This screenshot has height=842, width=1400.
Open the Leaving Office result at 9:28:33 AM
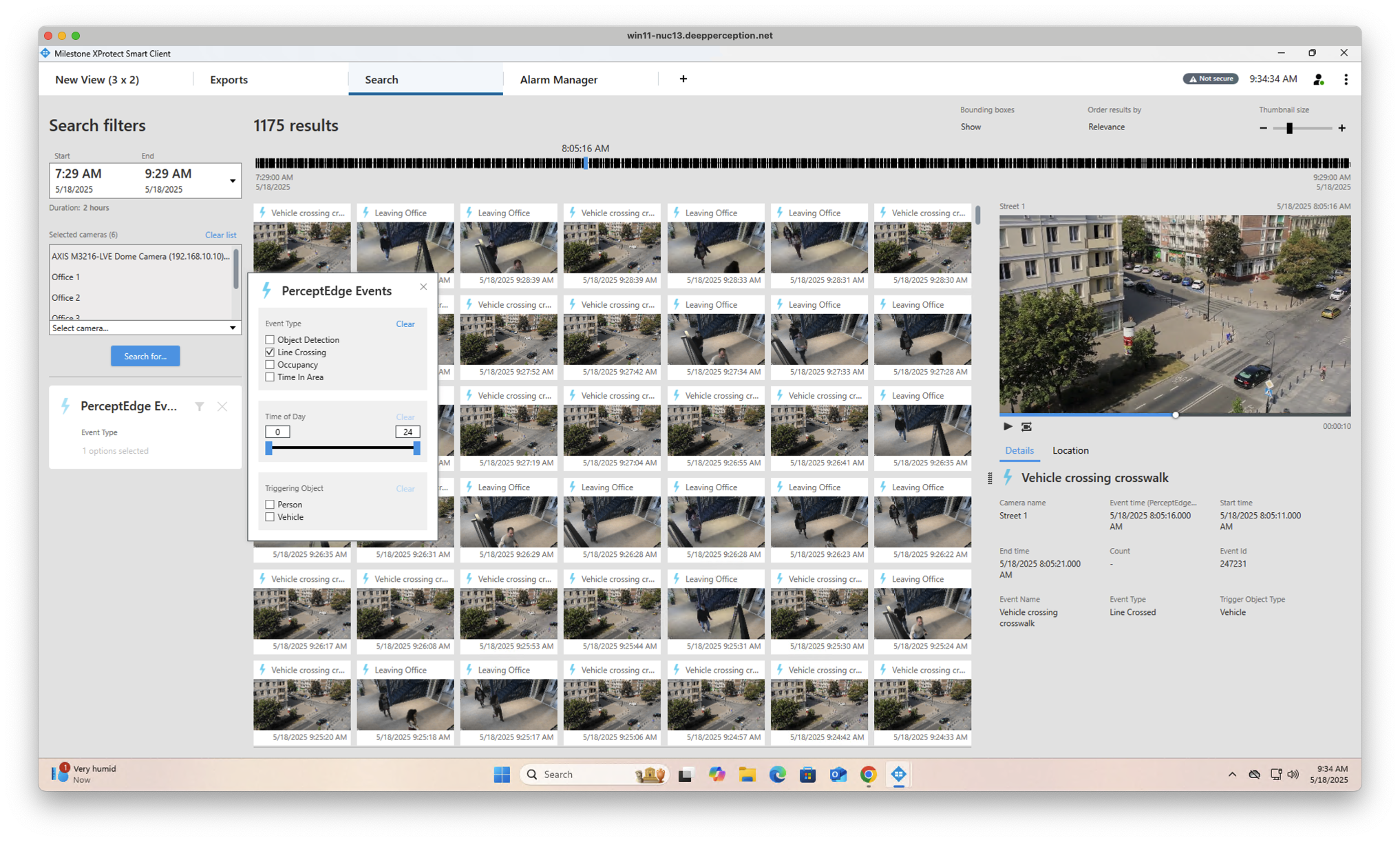click(x=716, y=245)
